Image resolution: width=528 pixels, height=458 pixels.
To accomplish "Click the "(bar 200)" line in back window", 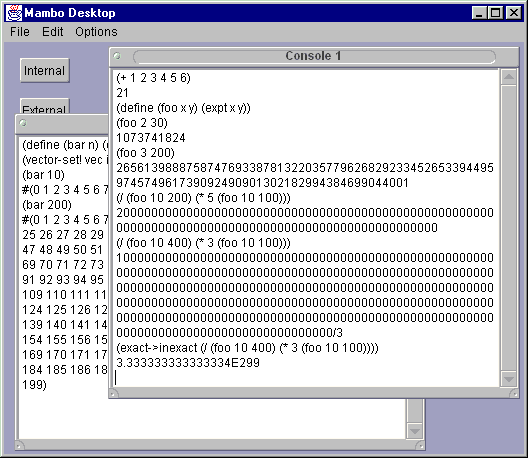I will click(x=47, y=205).
